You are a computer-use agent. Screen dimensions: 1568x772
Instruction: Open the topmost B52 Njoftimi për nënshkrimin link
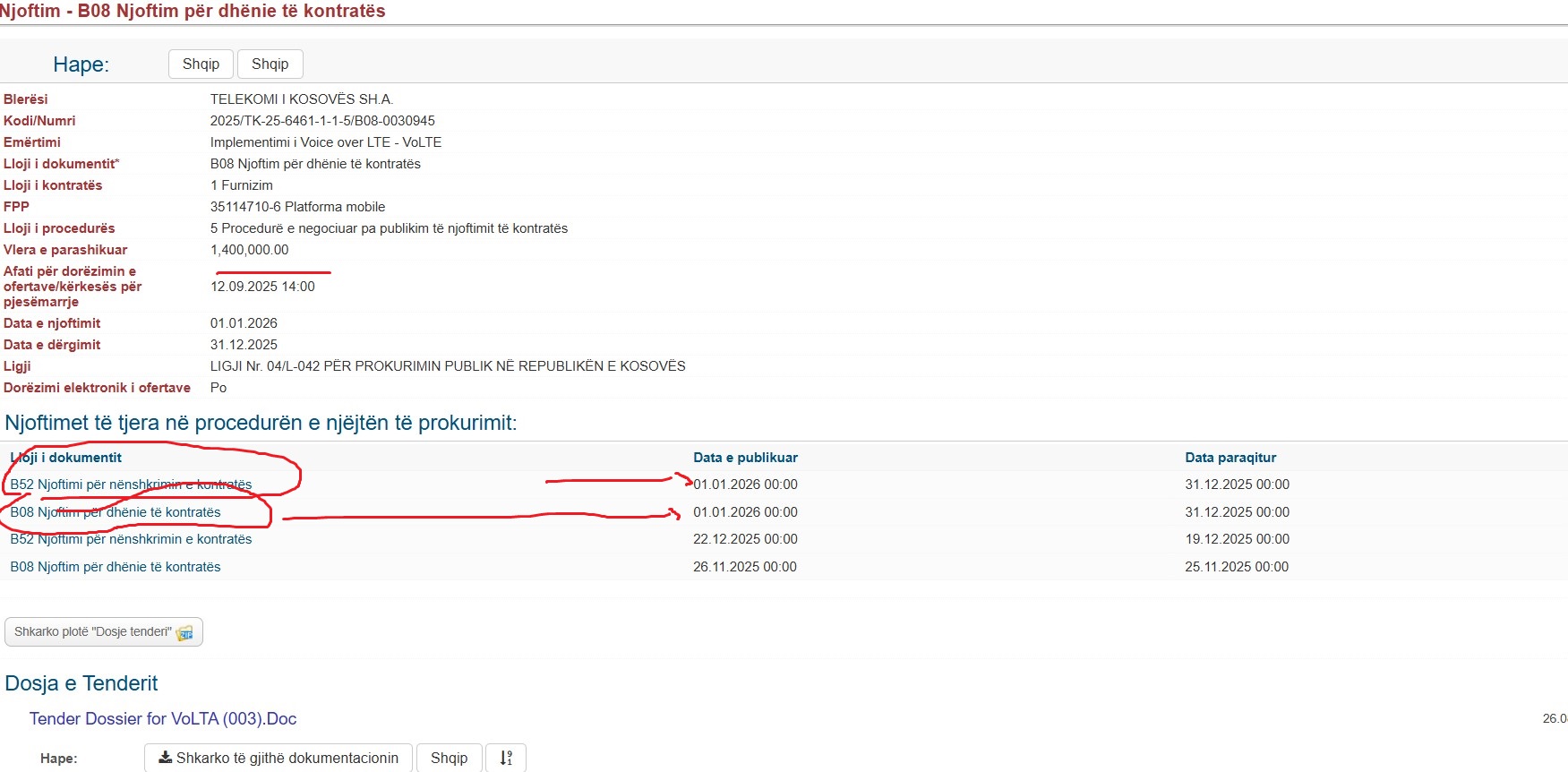(x=131, y=485)
